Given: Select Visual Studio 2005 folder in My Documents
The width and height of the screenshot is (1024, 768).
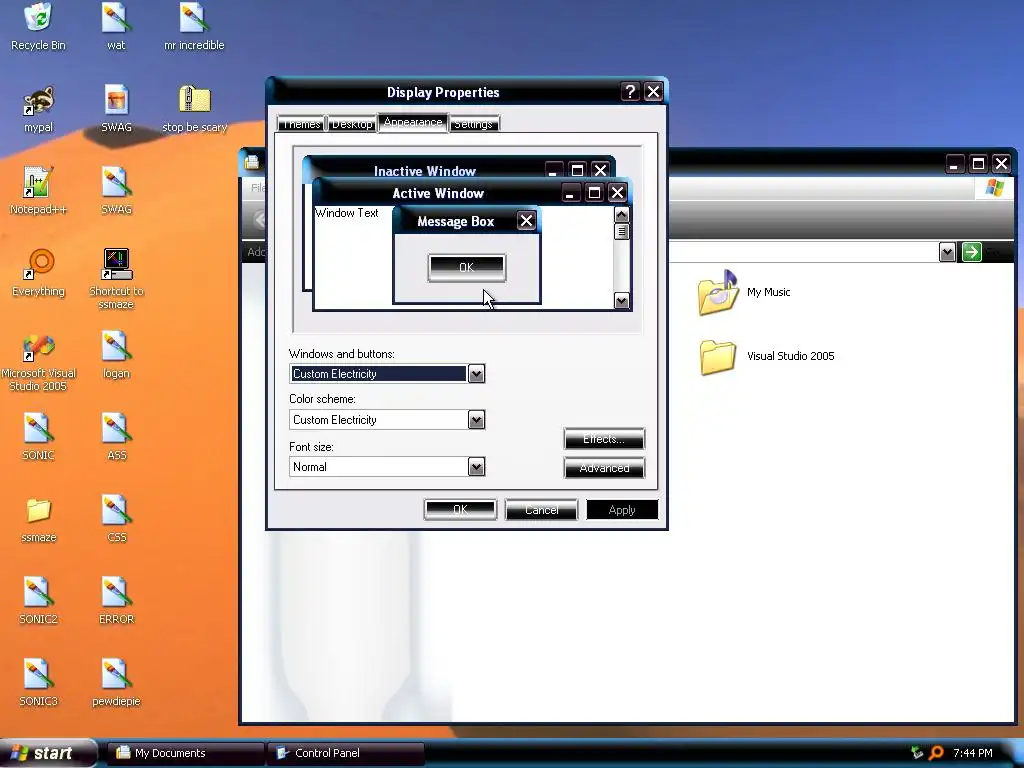Looking at the screenshot, I should [x=767, y=357].
